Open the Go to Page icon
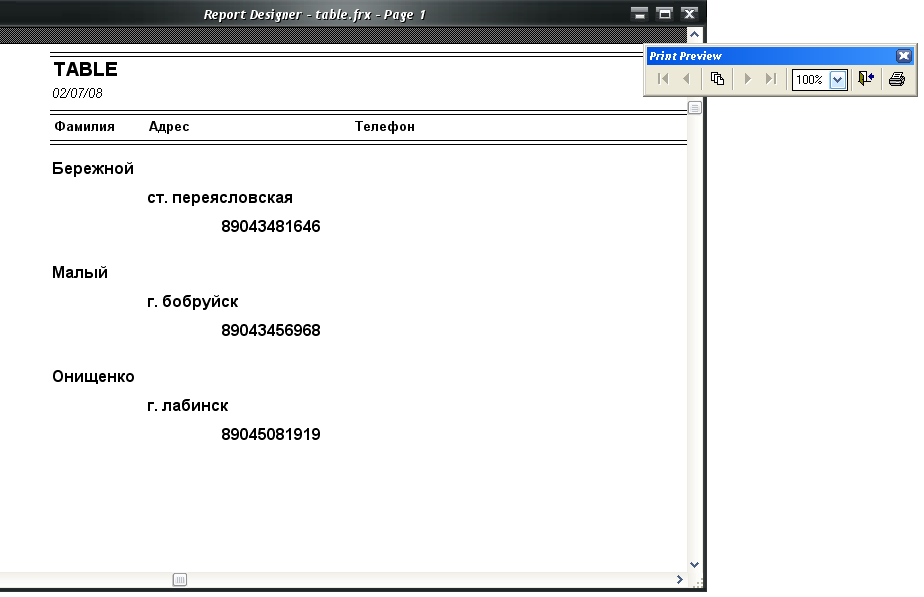 coord(717,79)
